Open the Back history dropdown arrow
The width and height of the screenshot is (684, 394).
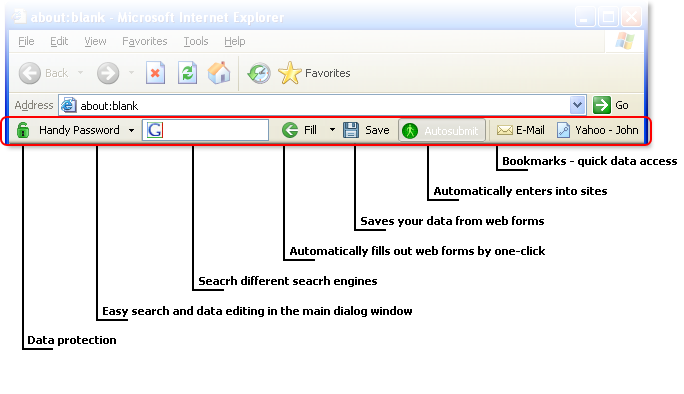point(80,73)
